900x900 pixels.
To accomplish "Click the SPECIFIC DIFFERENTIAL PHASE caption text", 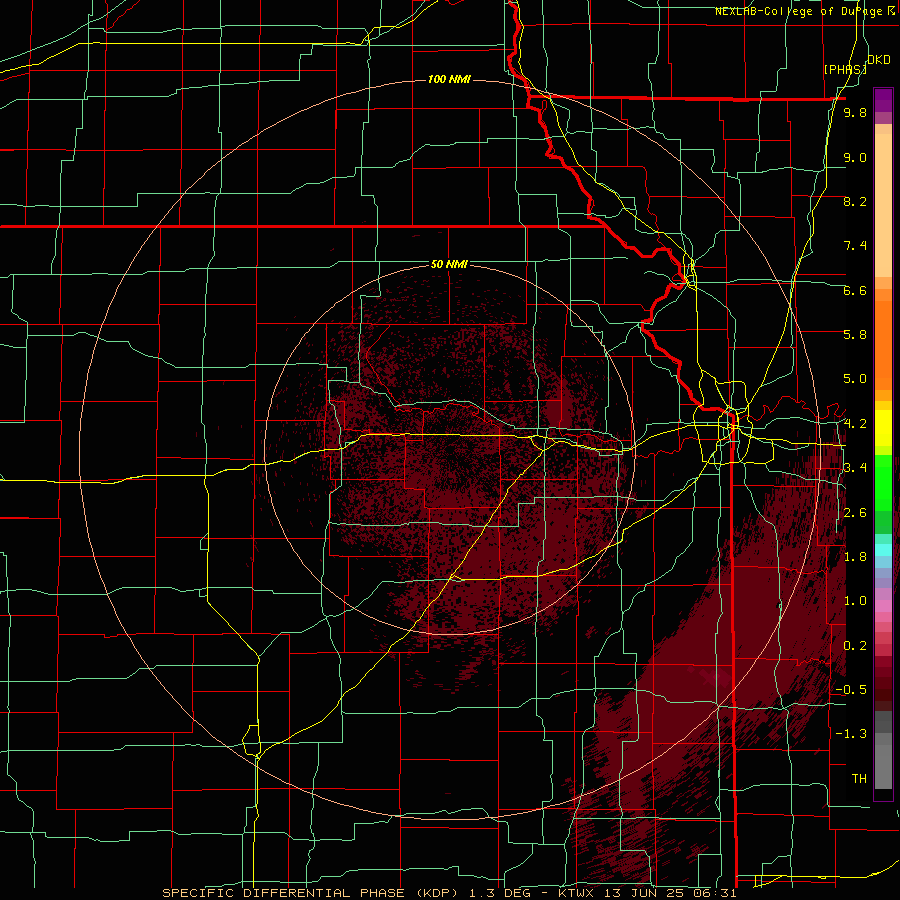I will [283, 893].
